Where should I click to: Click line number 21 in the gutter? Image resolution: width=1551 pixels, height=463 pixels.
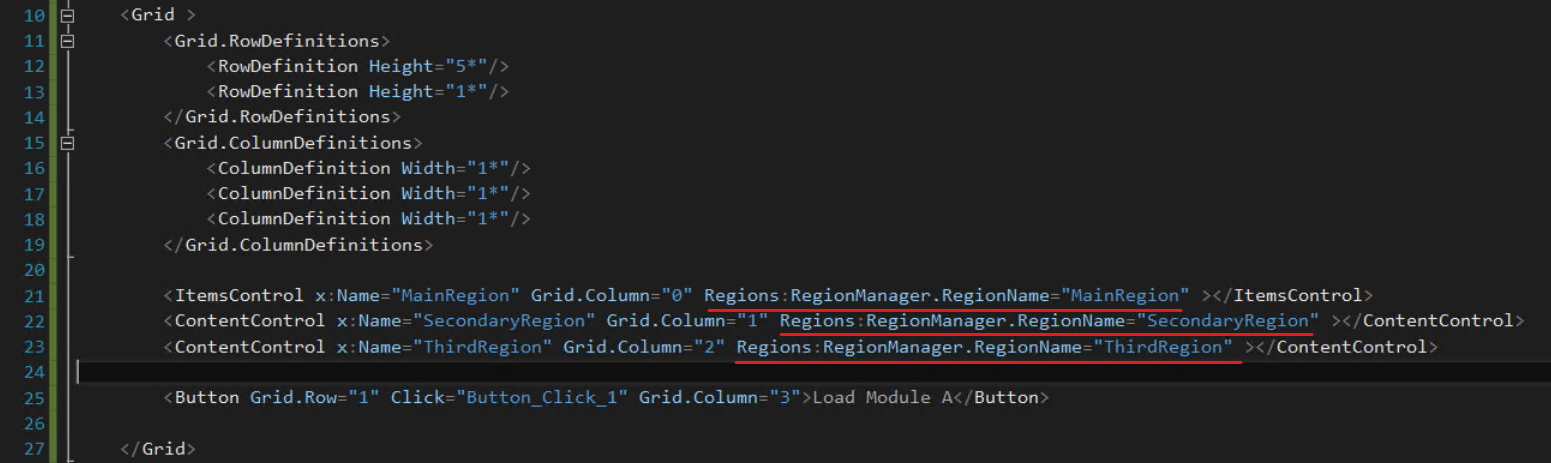(33, 296)
